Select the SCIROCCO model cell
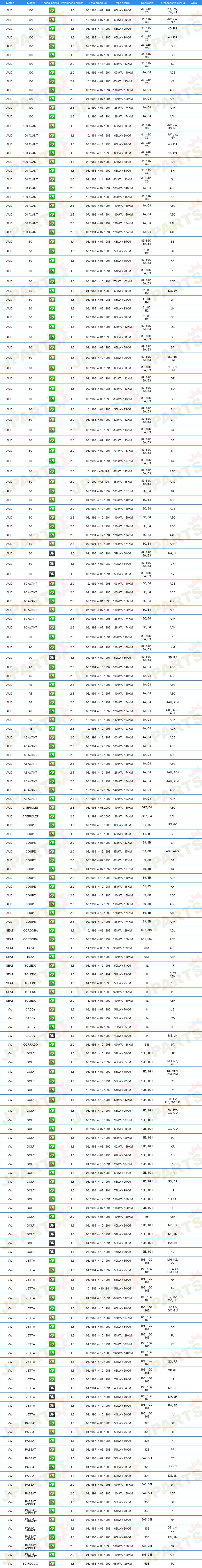This screenshot has width=202, height=1568. click(x=30, y=1563)
